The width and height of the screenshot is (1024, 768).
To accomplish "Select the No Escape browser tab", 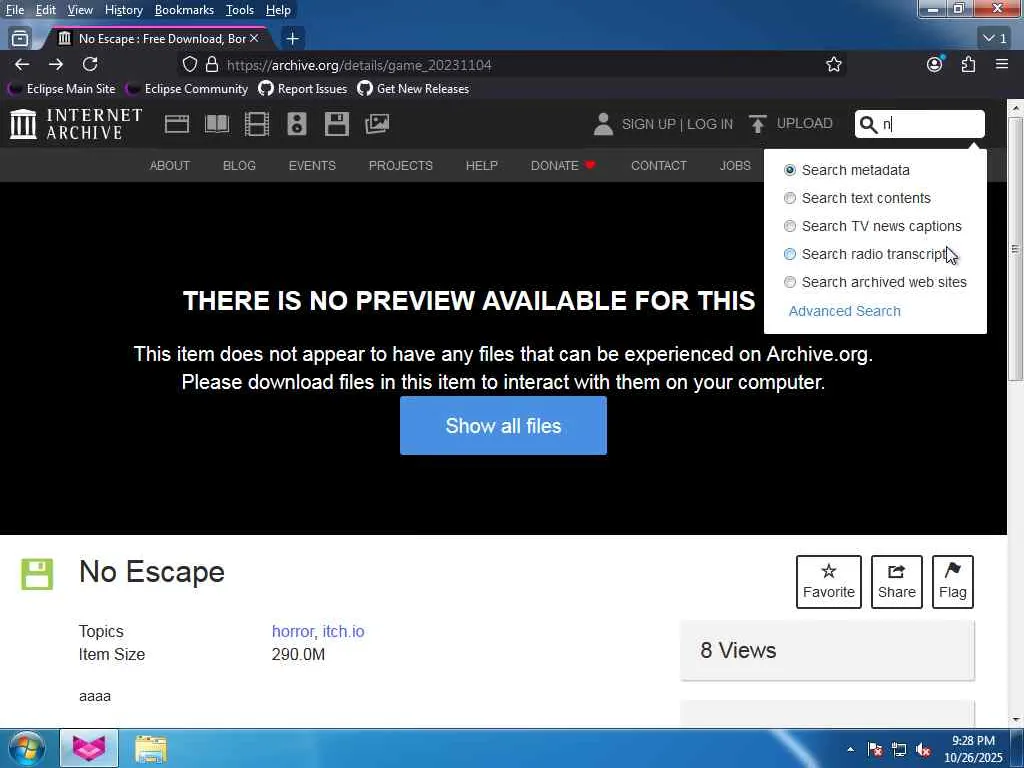I will pos(157,39).
